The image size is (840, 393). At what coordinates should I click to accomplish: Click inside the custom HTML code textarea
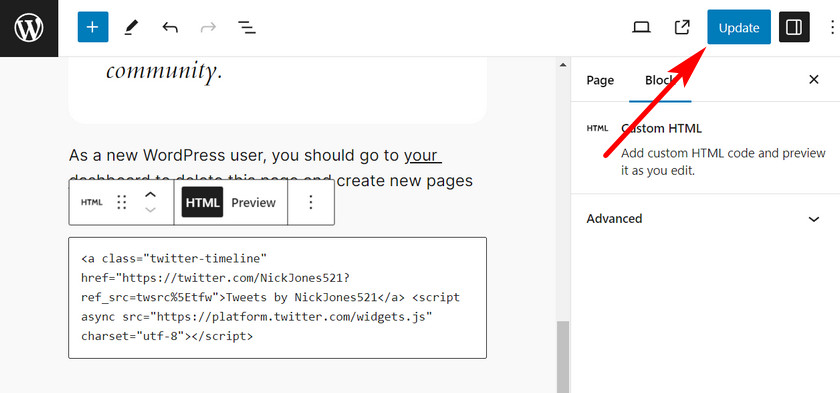pyautogui.click(x=278, y=298)
